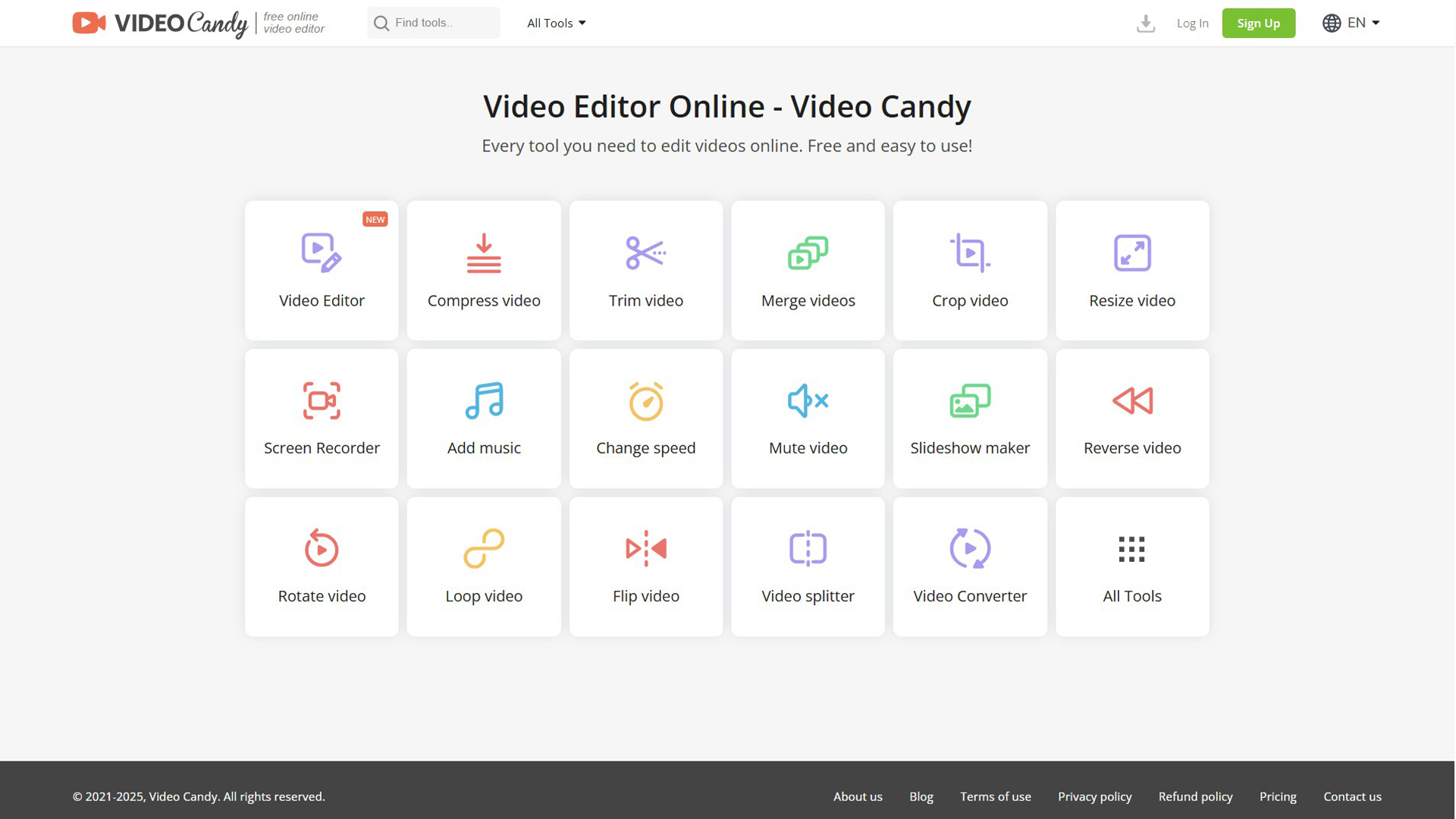Screen dimensions: 1456x819
Task: Click the "Flip video" label text
Action: pyautogui.click(x=646, y=596)
